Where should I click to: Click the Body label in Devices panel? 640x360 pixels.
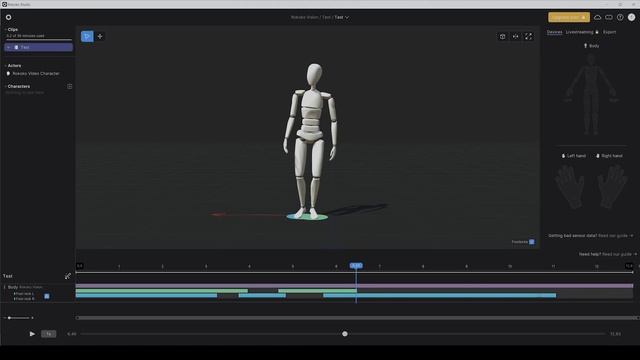[594, 46]
